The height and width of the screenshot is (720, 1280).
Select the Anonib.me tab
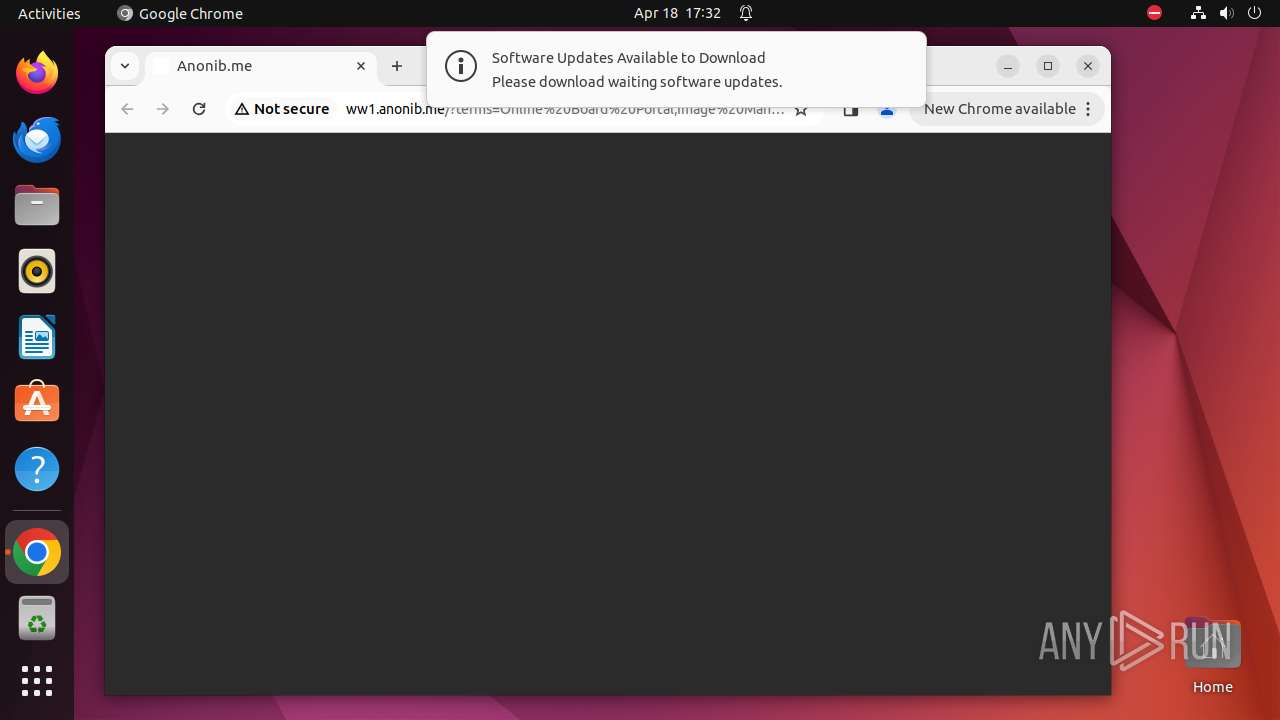tap(262, 66)
